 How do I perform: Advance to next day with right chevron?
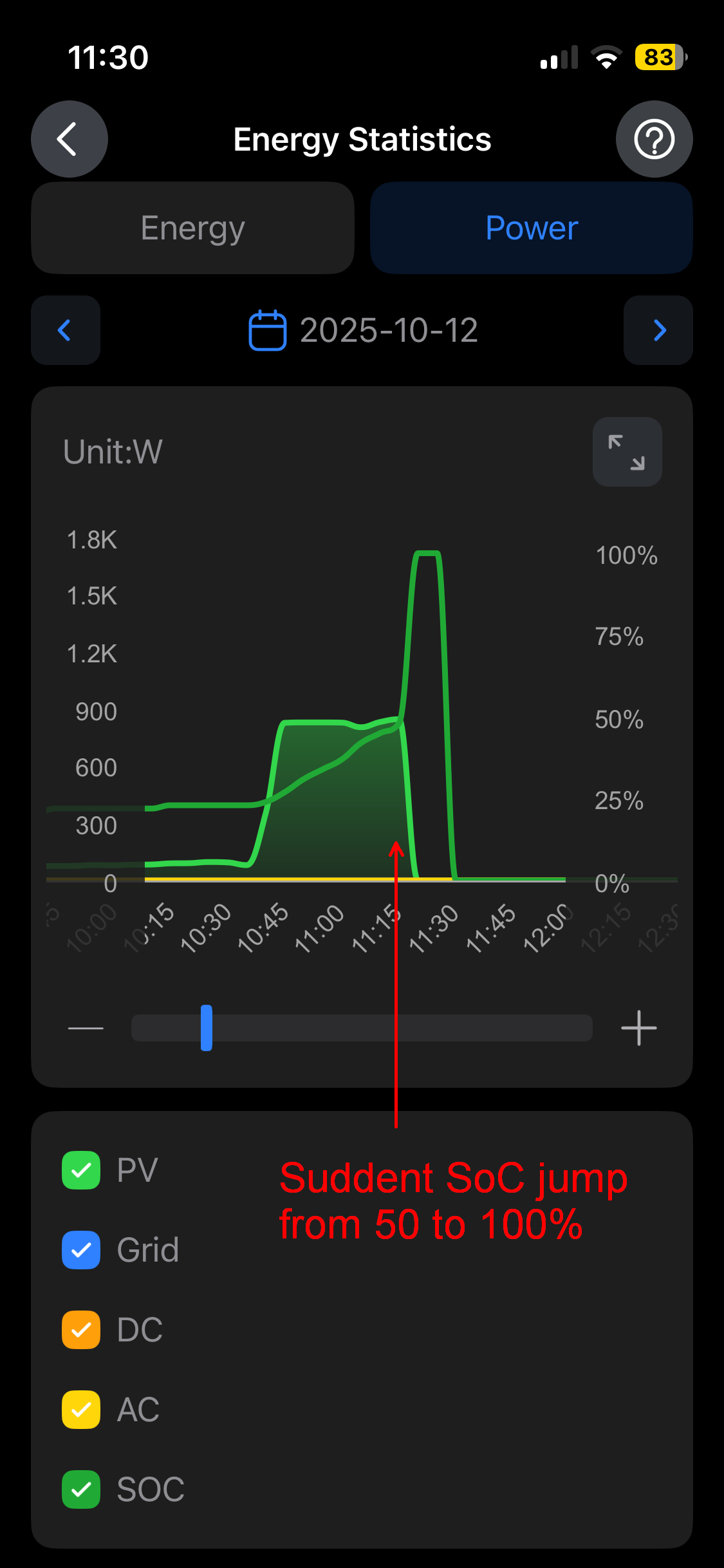tap(658, 330)
